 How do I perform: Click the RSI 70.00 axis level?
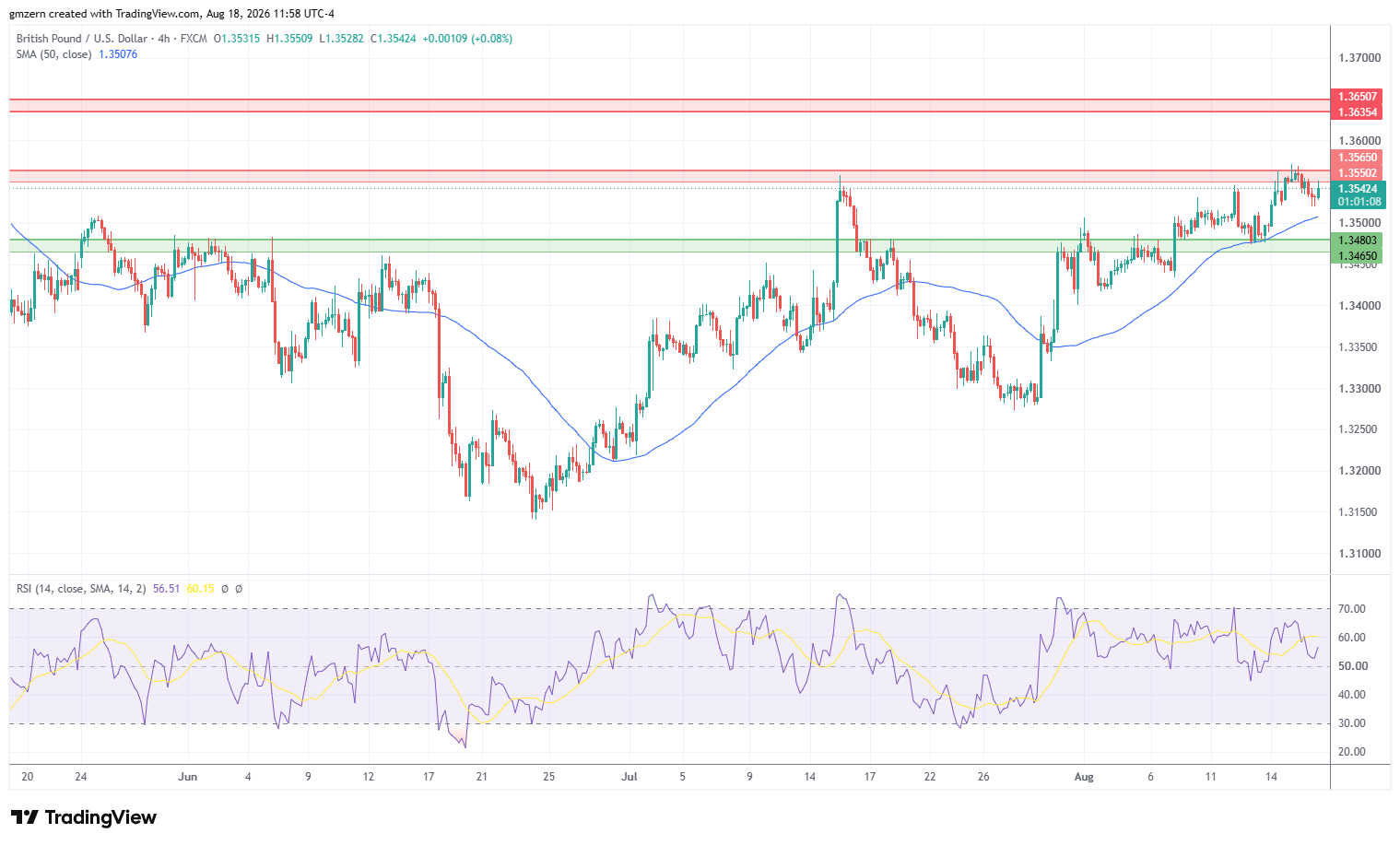coord(1352,609)
